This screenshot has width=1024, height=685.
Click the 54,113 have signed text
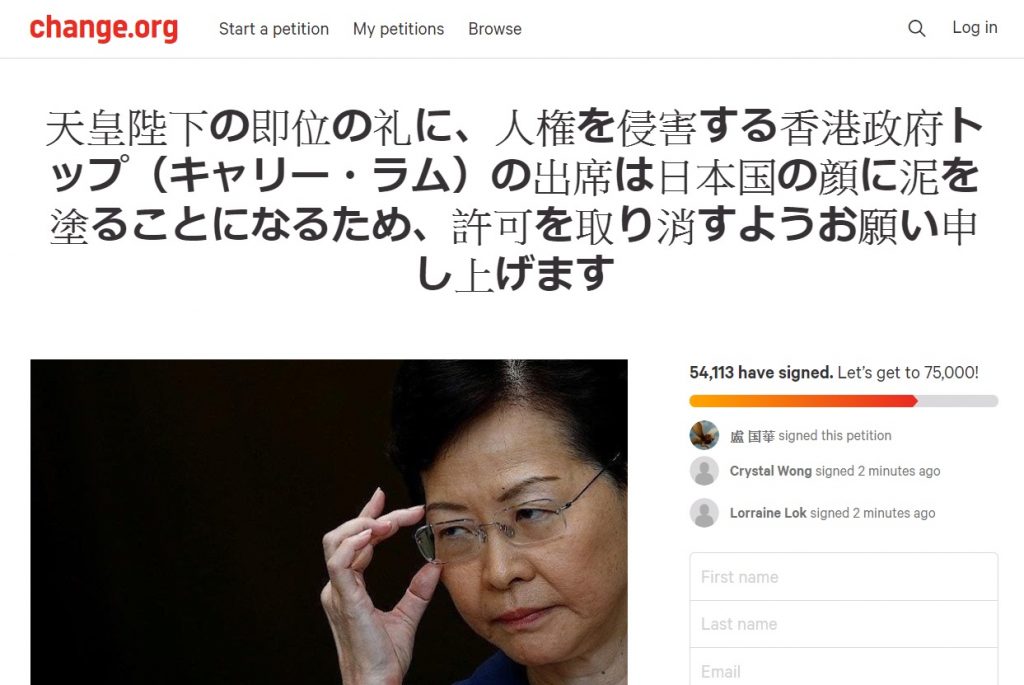coord(761,373)
